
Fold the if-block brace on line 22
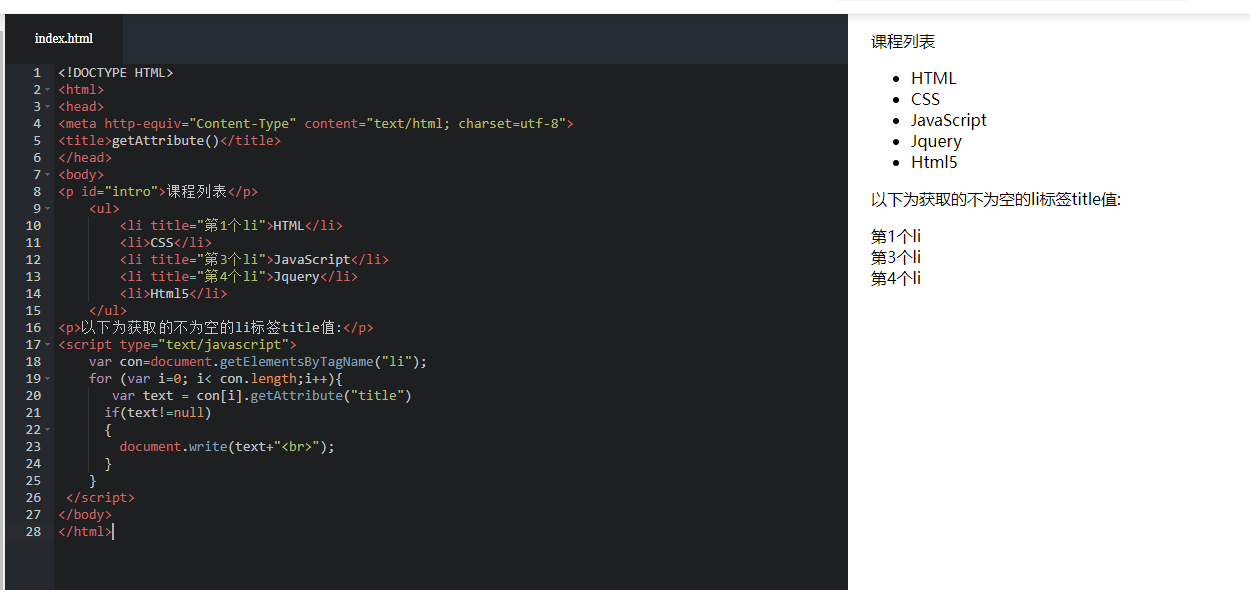tap(47, 430)
